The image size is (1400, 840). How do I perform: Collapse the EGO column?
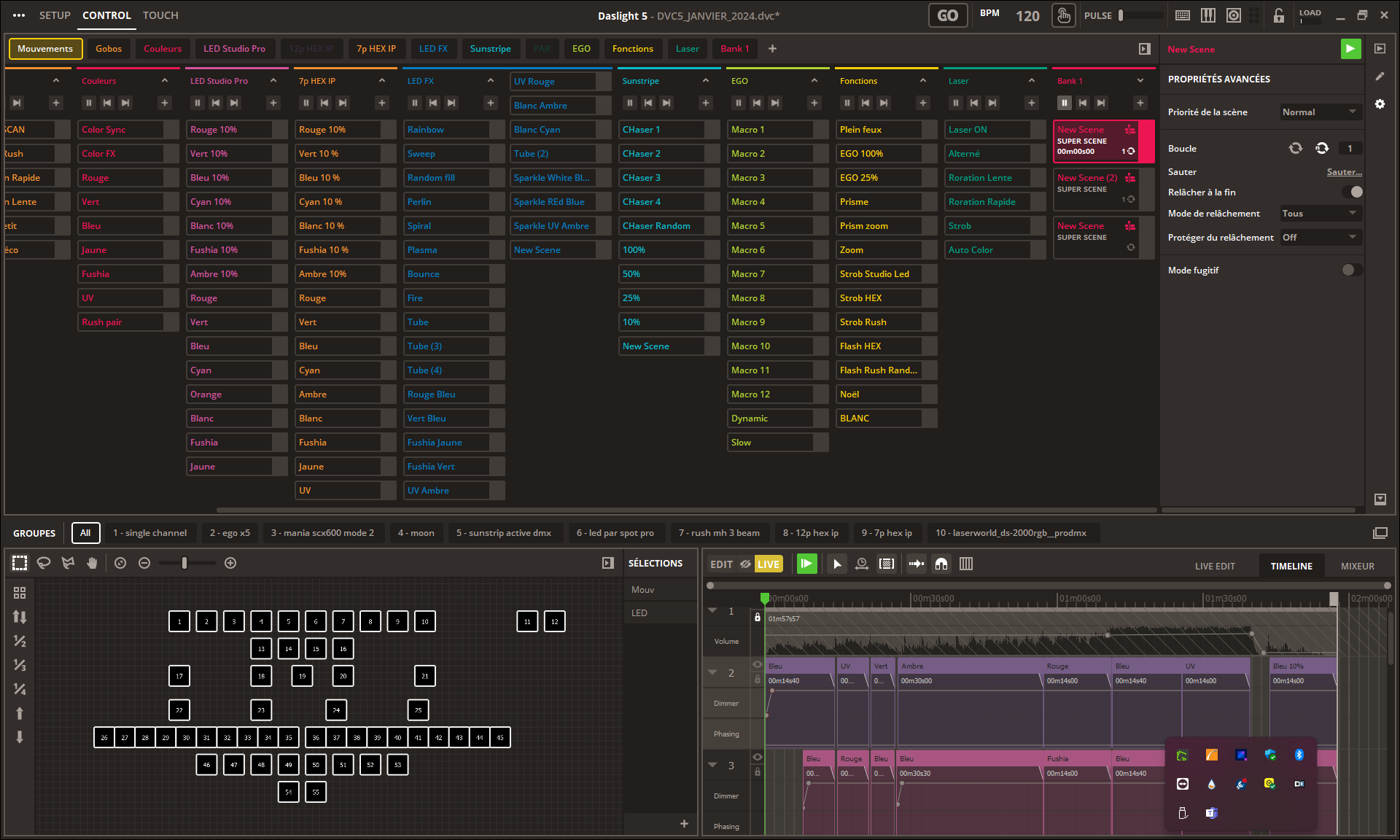[814, 81]
